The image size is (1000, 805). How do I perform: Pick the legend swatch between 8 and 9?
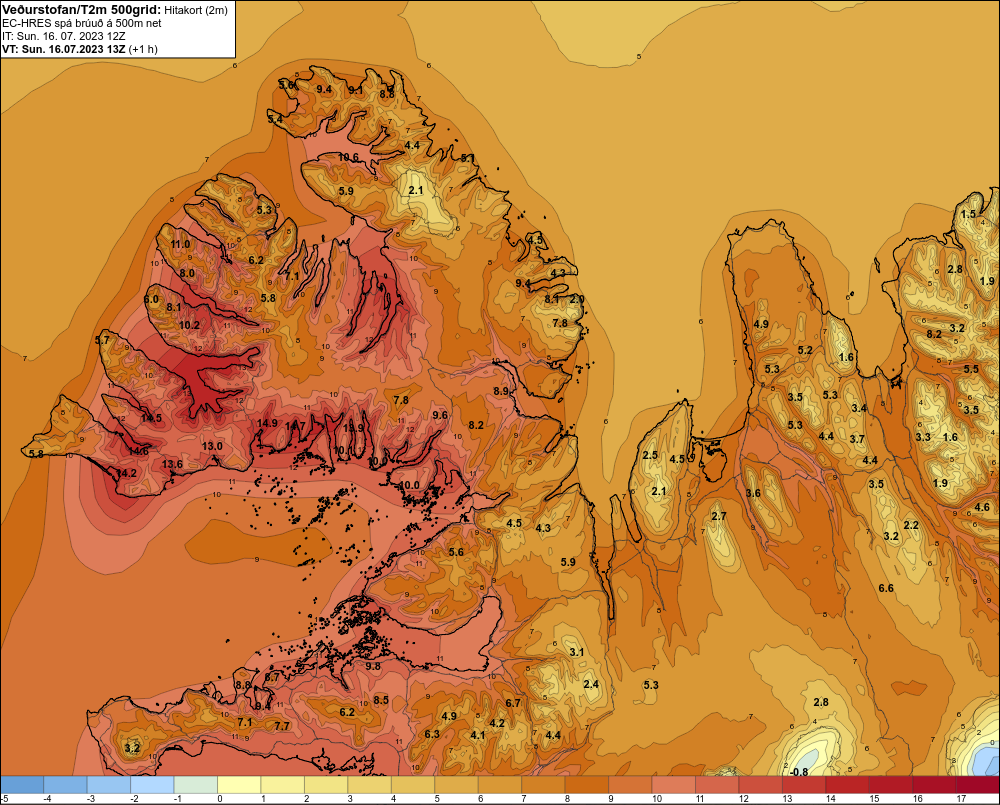pos(587,785)
